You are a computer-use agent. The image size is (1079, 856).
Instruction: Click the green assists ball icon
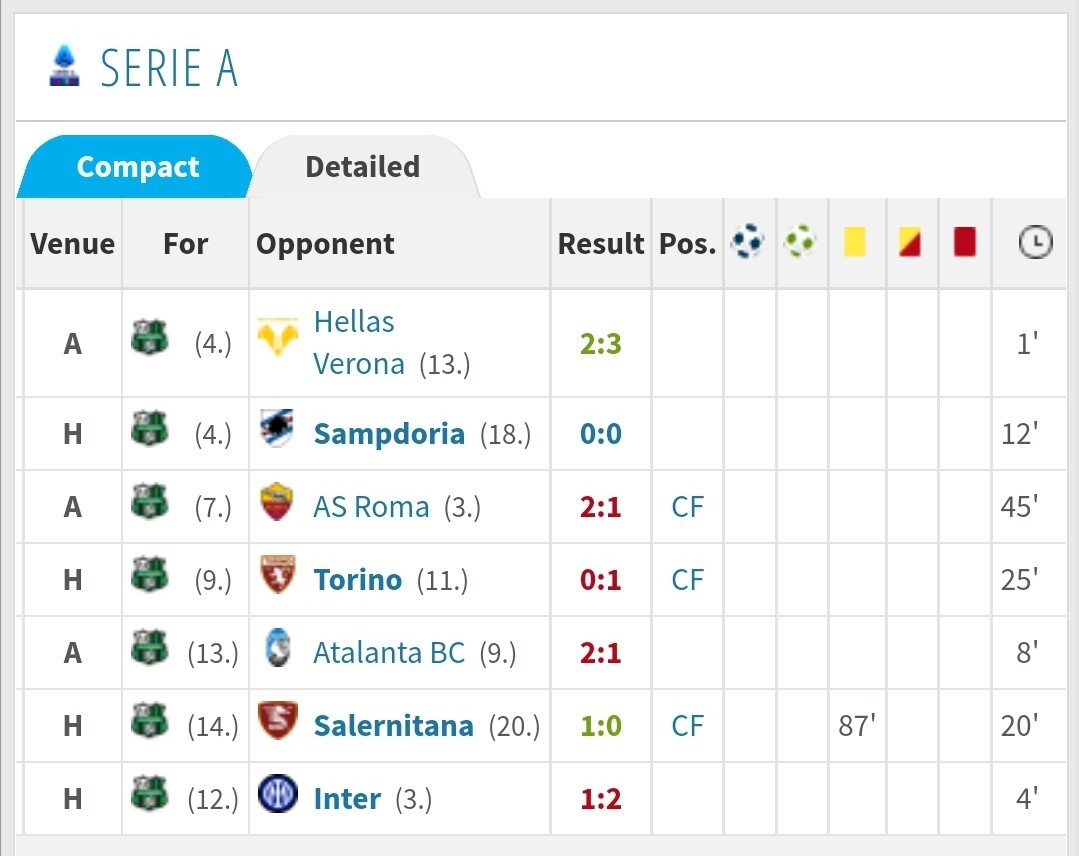800,242
